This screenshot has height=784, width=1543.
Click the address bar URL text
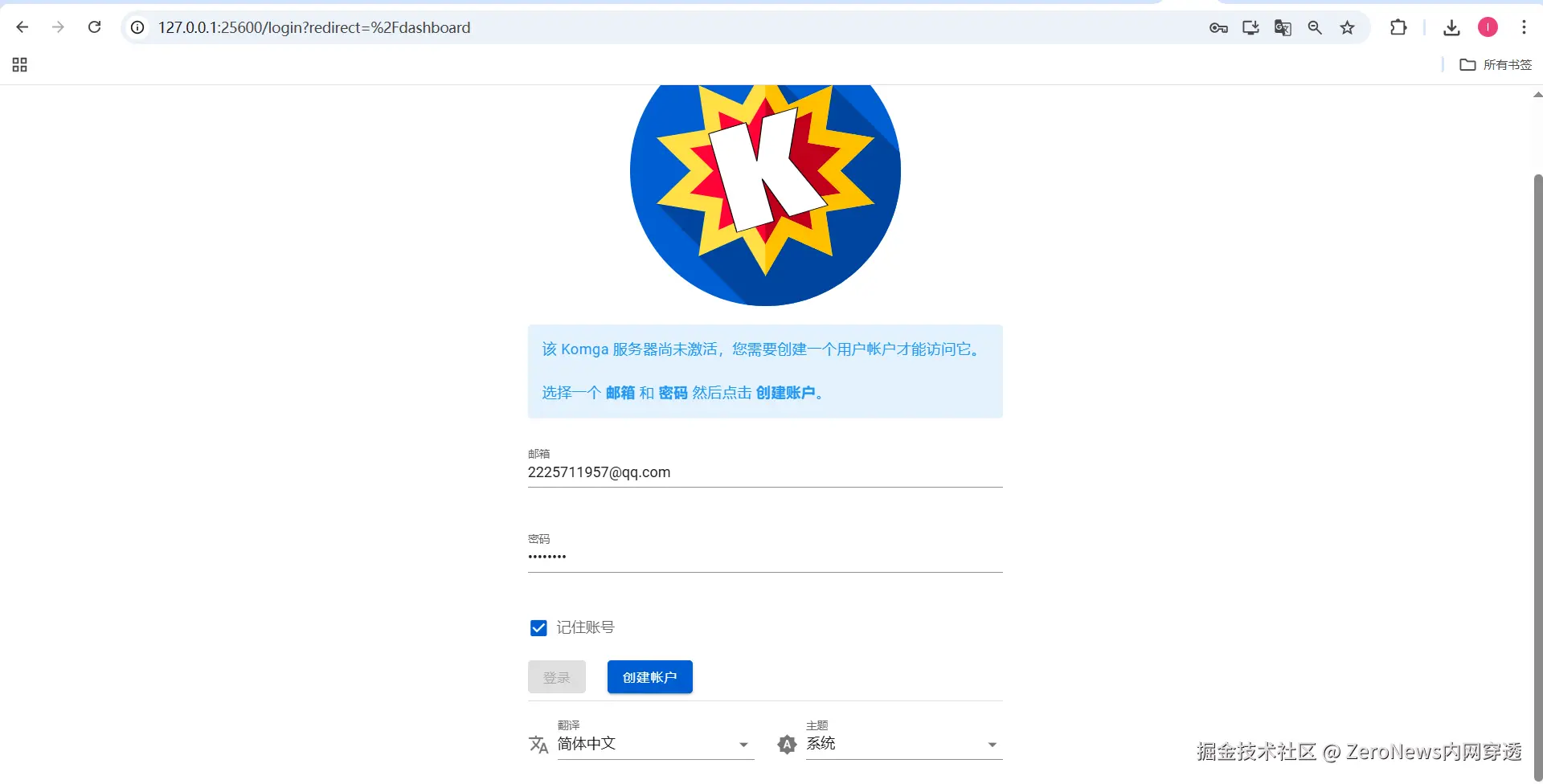(x=314, y=27)
